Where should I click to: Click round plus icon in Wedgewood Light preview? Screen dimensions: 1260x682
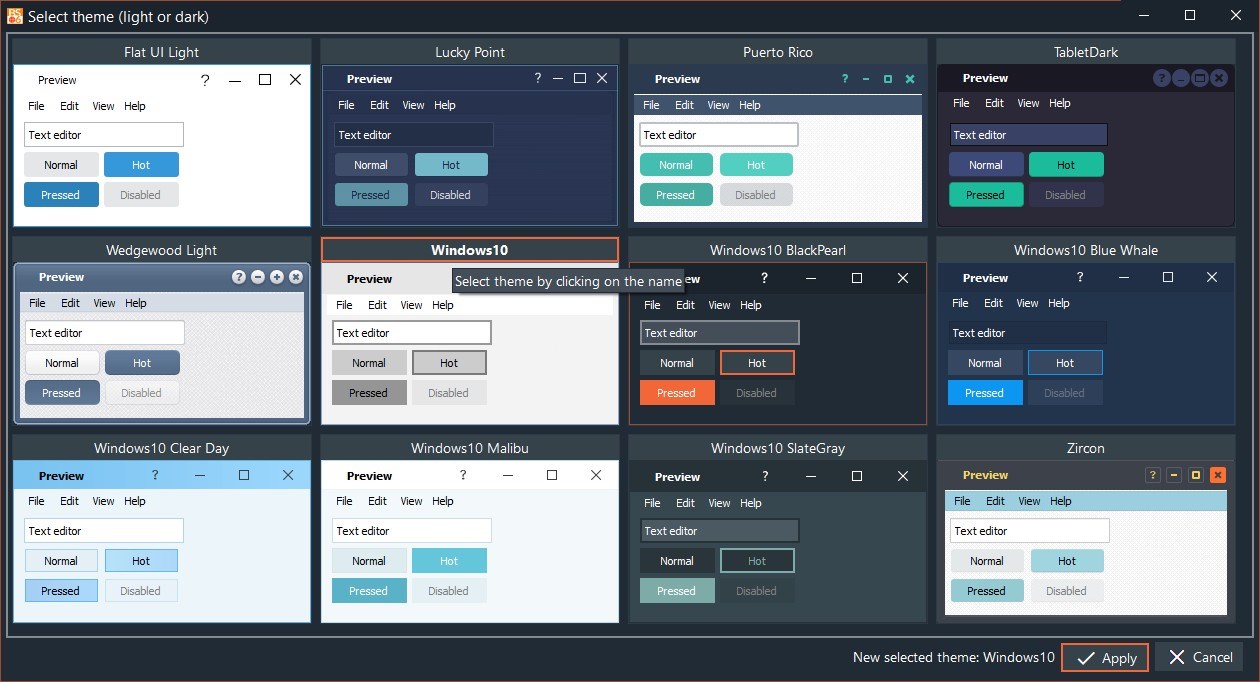277,277
